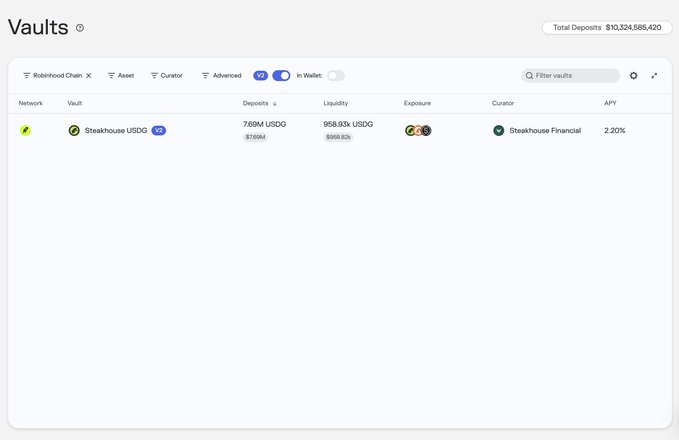The height and width of the screenshot is (440, 679).
Task: Click the Vault column header
Action: point(75,103)
